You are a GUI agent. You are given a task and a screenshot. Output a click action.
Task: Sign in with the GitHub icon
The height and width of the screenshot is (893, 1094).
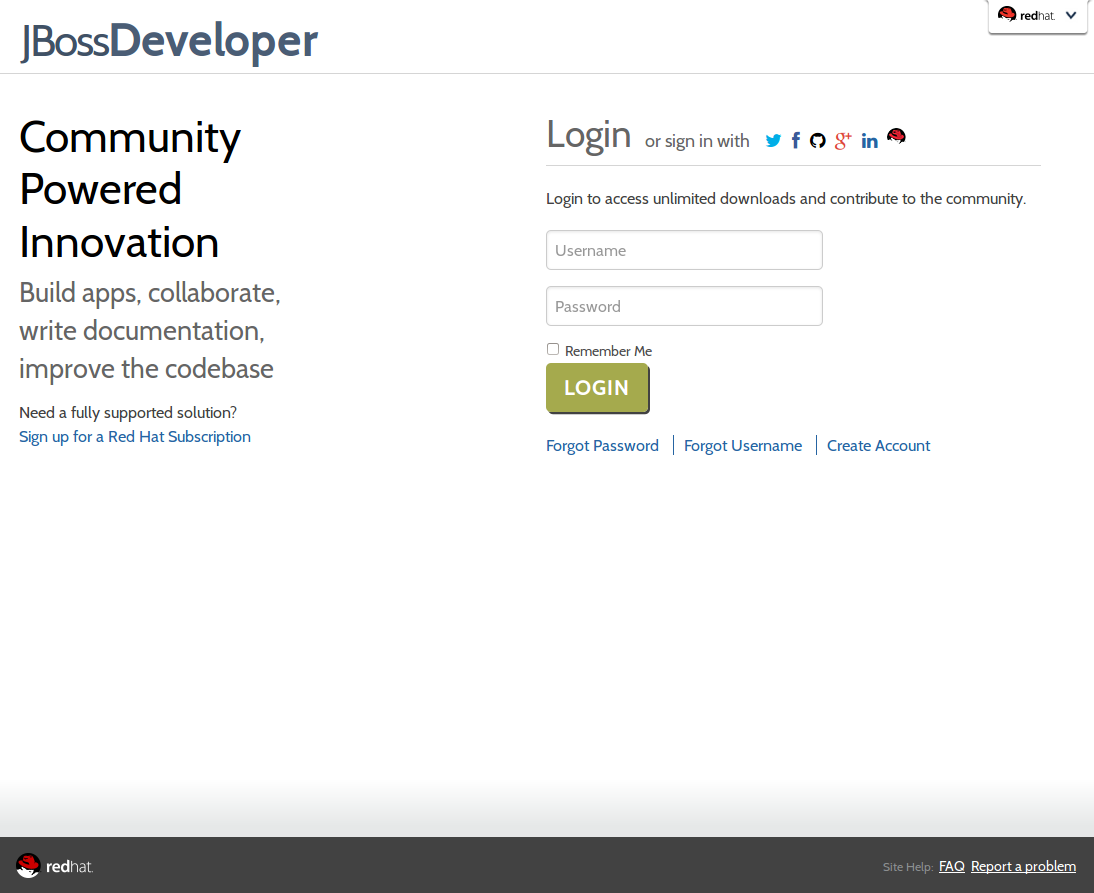(818, 141)
